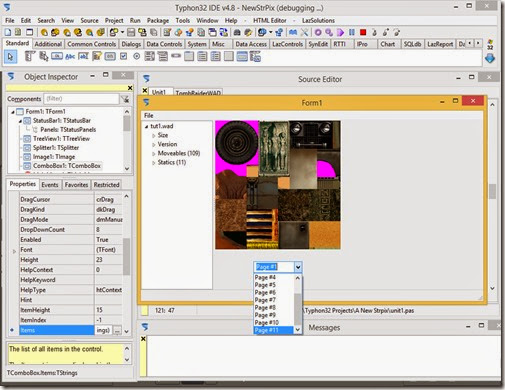
Task: Select ComboBox1: TComboBox in component tree
Action: (x=67, y=166)
